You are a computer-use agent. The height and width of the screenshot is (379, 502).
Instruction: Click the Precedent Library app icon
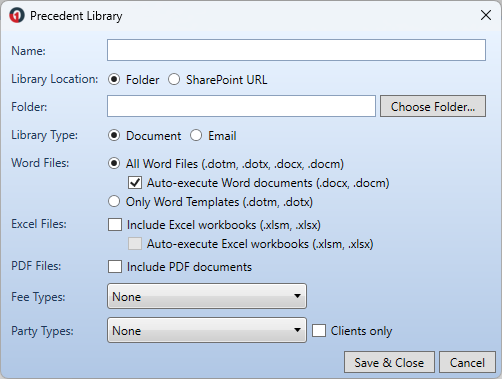point(17,15)
